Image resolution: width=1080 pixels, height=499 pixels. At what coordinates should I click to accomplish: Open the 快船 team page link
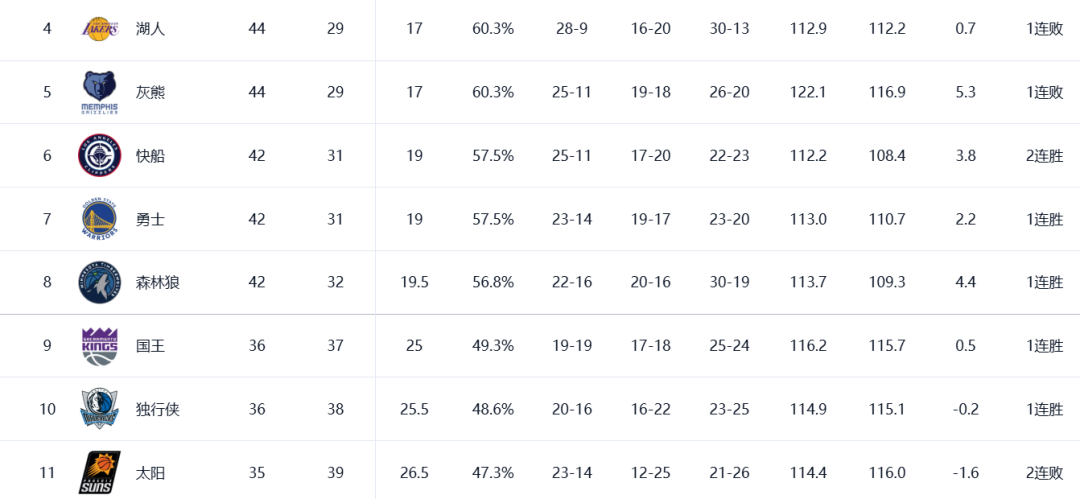pyautogui.click(x=150, y=156)
